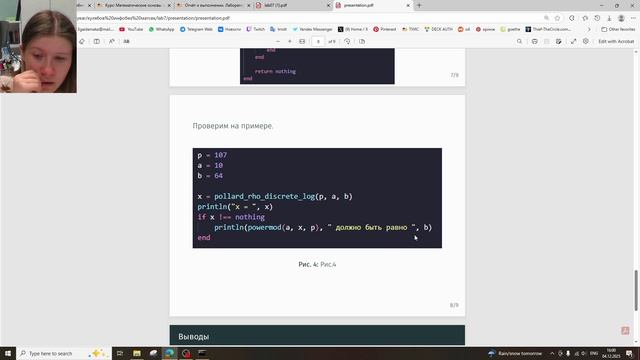Show hidden system tray icons
The height and width of the screenshot is (360, 640).
552,353
